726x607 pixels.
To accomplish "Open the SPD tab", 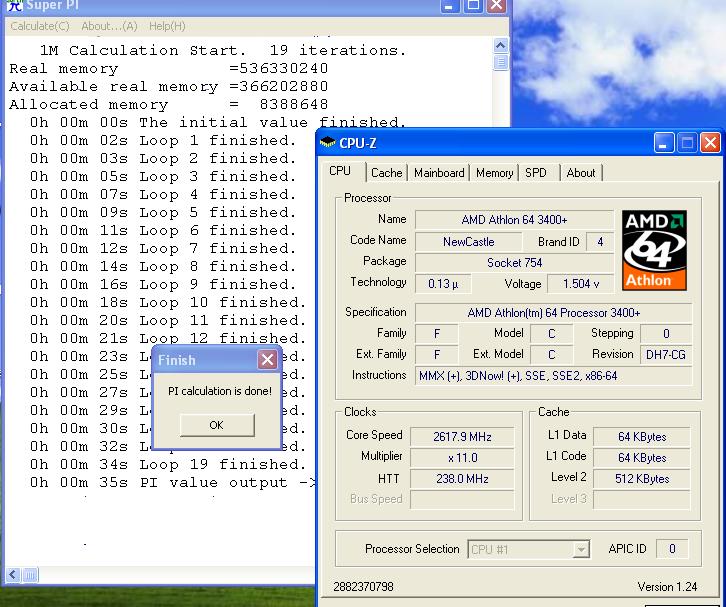I will (x=536, y=173).
